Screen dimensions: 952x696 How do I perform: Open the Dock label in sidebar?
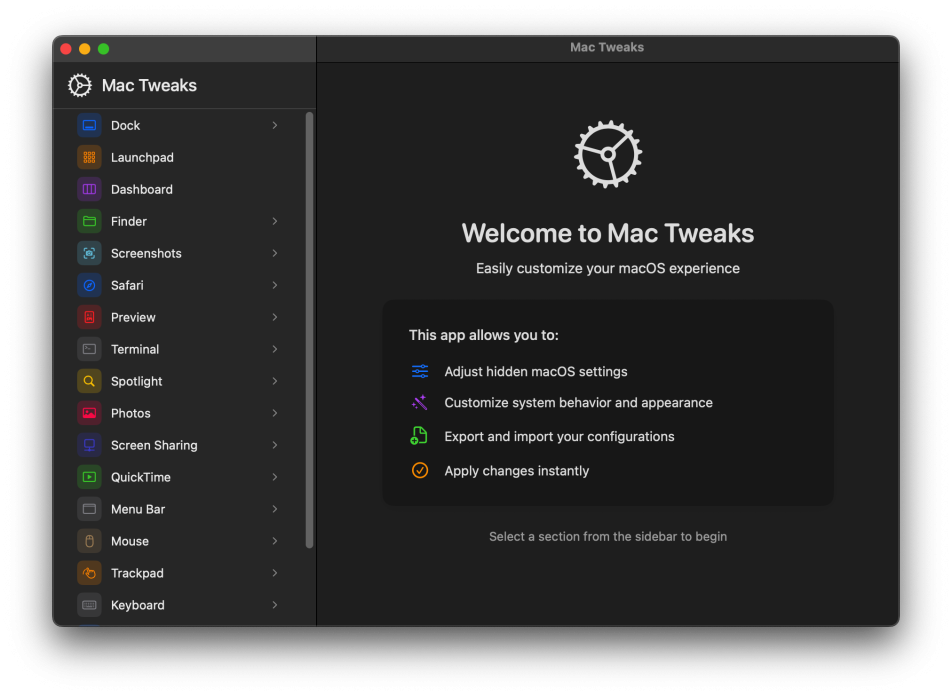pyautogui.click(x=126, y=125)
